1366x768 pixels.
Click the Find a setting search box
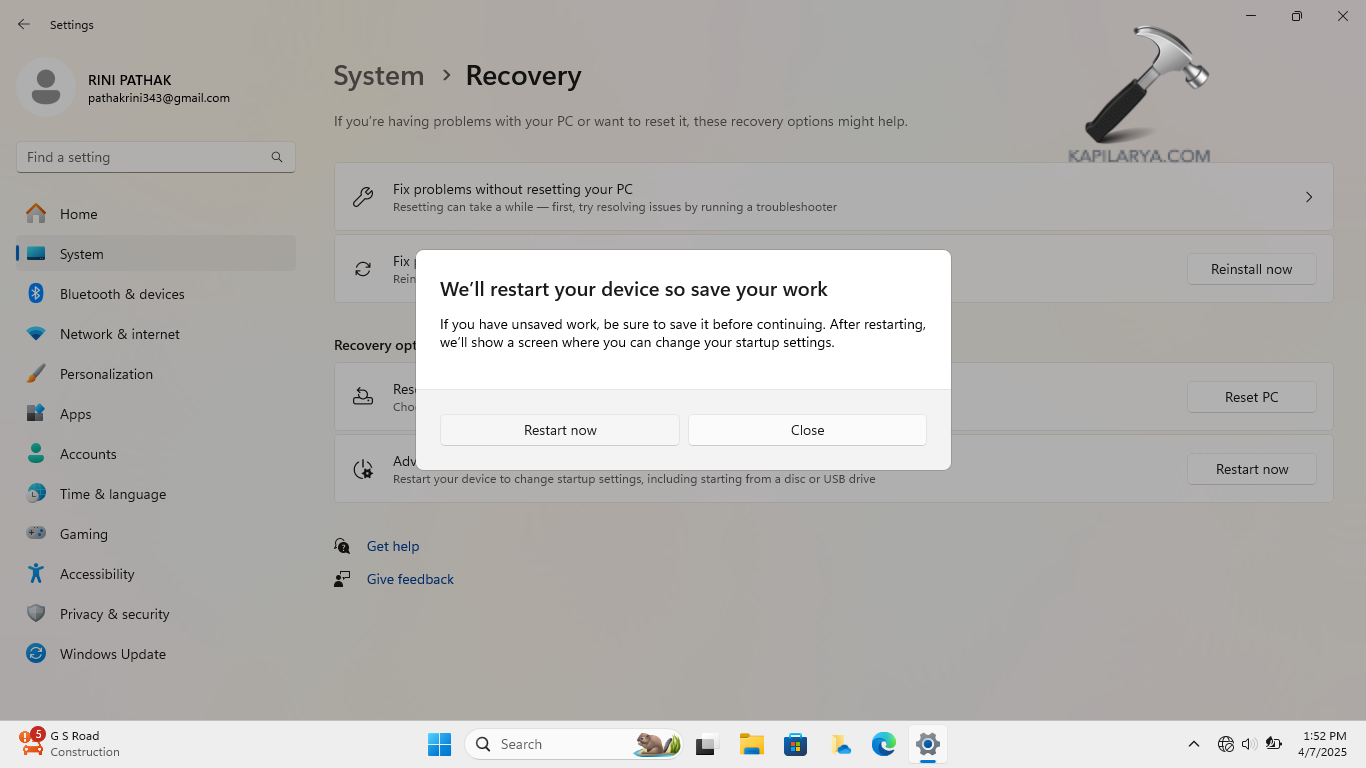pos(145,157)
